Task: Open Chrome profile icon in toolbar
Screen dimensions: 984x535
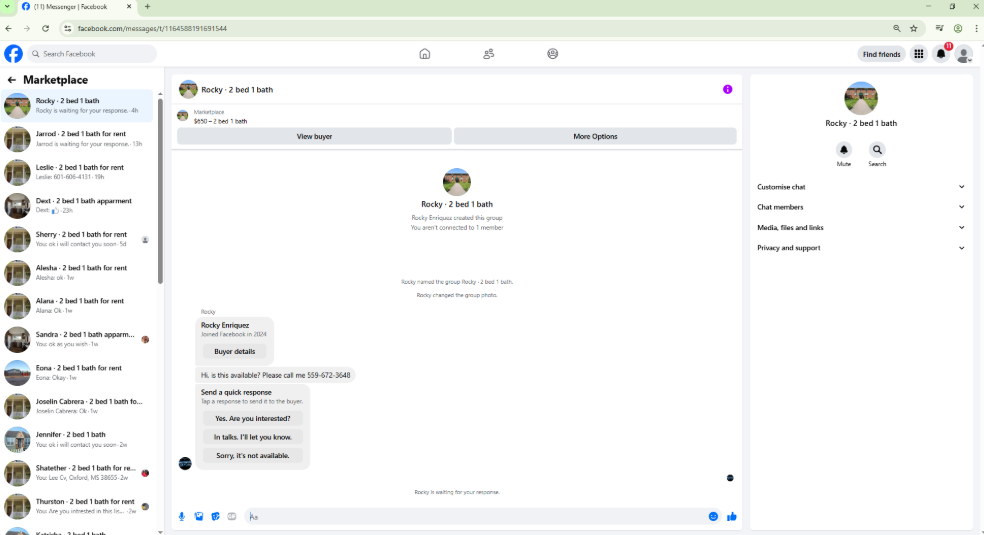Action: tap(958, 28)
